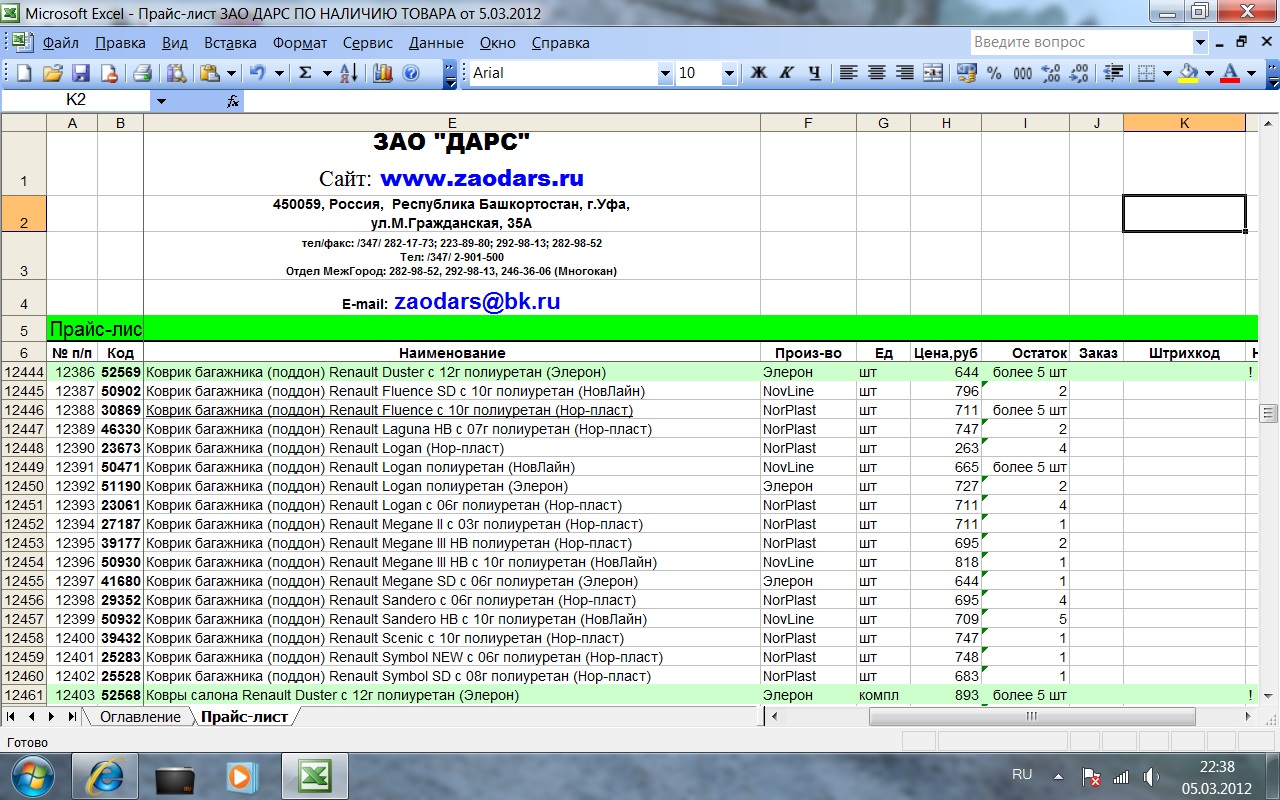Apply Currency style icon
Viewport: 1280px width, 800px height.
[966, 73]
